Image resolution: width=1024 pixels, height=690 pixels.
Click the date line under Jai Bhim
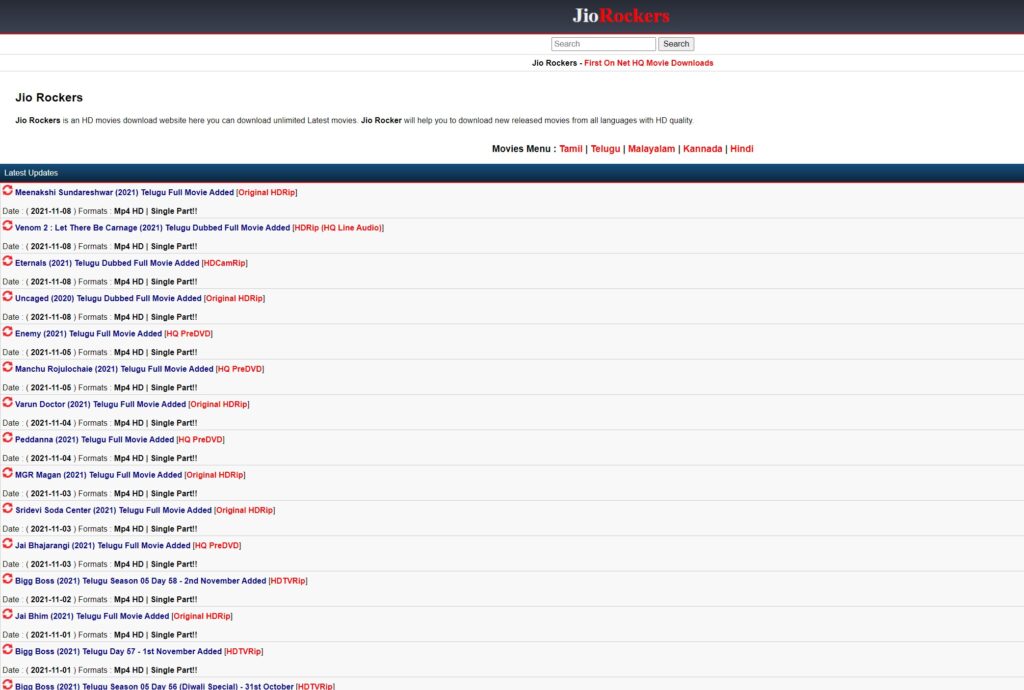pyautogui.click(x=99, y=635)
